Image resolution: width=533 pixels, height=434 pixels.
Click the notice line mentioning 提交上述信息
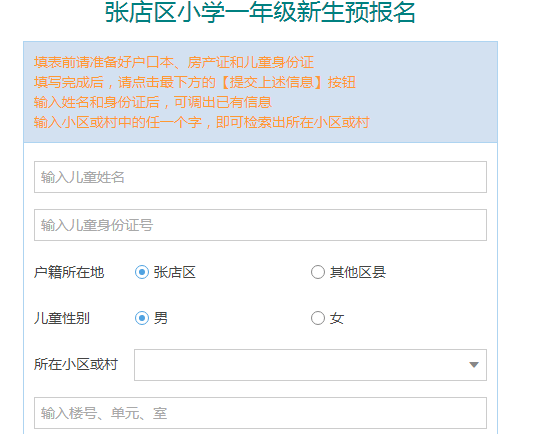195,82
